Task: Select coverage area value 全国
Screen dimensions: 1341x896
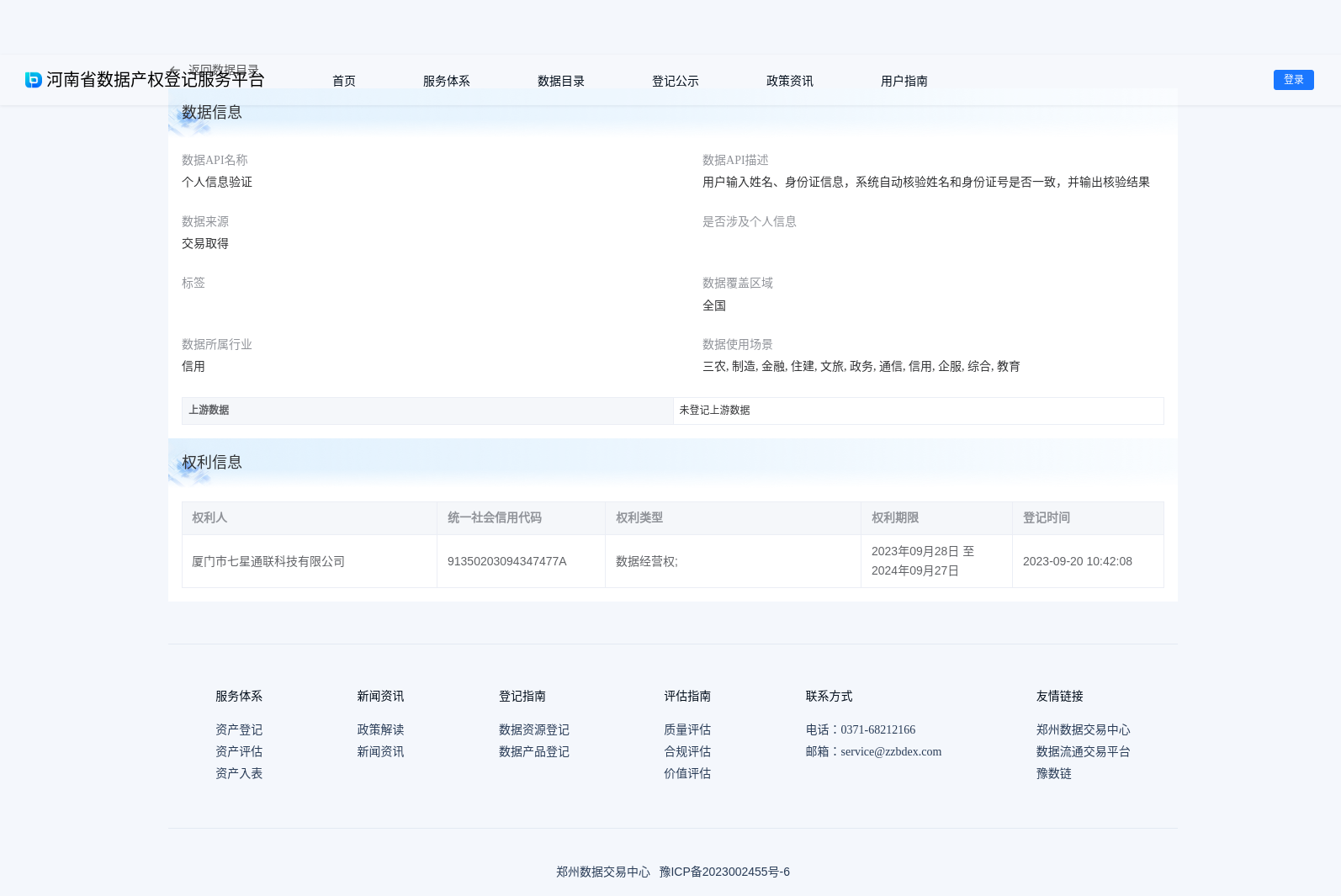Action: tap(714, 305)
